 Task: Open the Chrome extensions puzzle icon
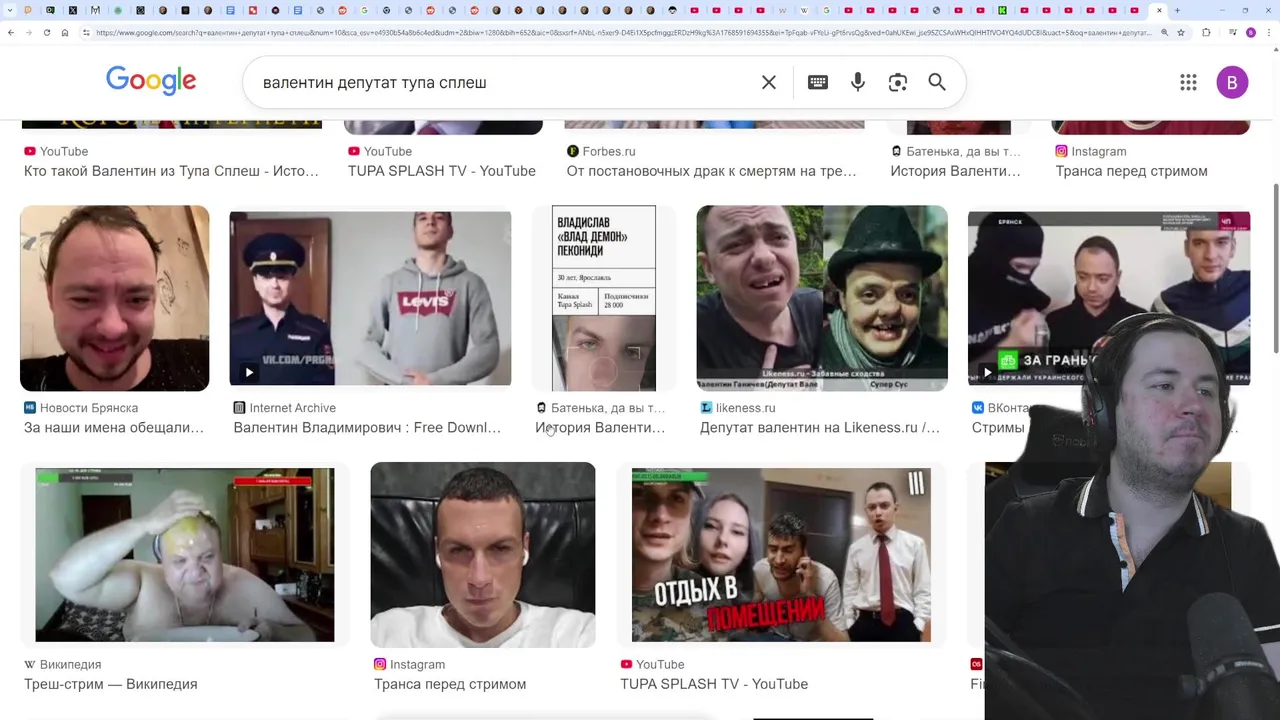point(1206,32)
